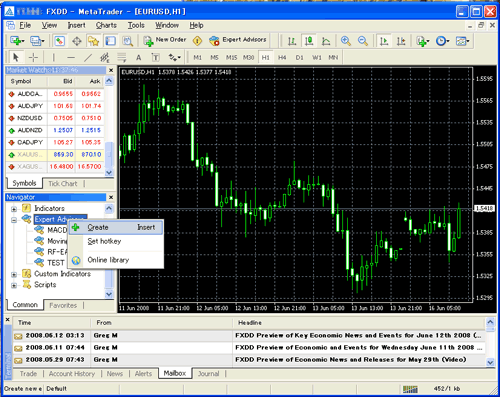Expand the Scripts tree node
The width and height of the screenshot is (500, 397).
[14, 286]
